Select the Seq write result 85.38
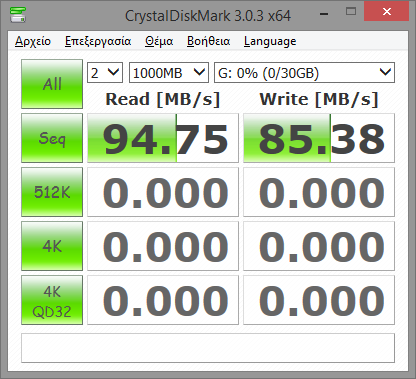The image size is (416, 379). tap(319, 138)
